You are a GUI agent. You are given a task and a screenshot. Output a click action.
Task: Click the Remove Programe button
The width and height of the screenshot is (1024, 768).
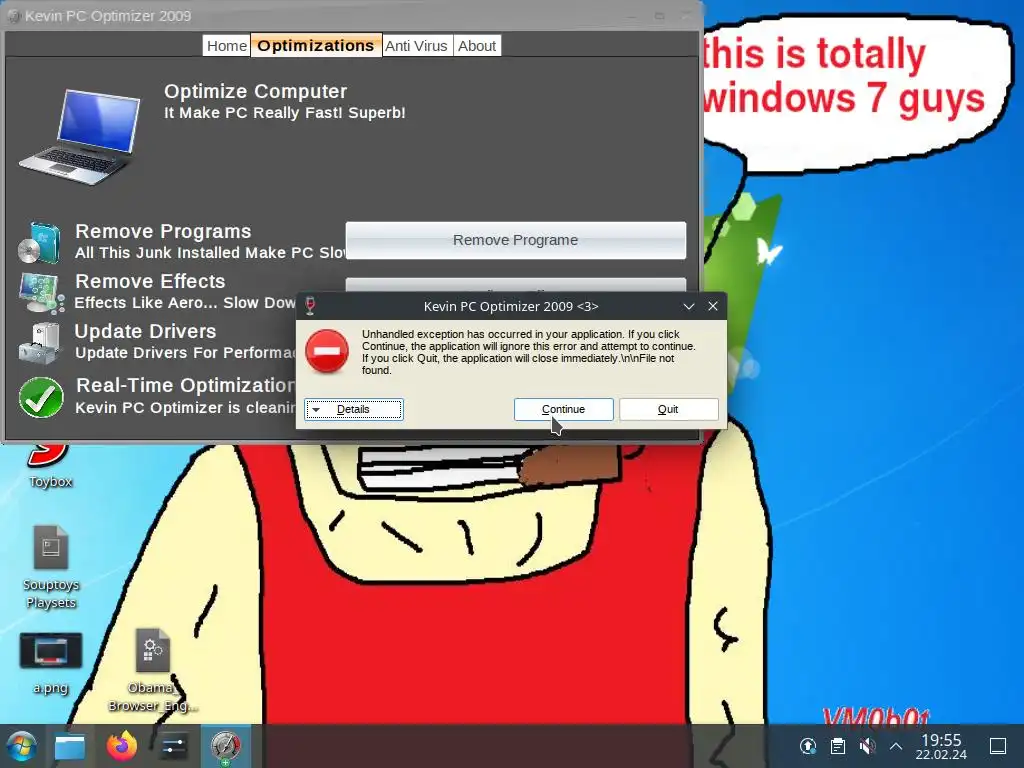pos(516,240)
